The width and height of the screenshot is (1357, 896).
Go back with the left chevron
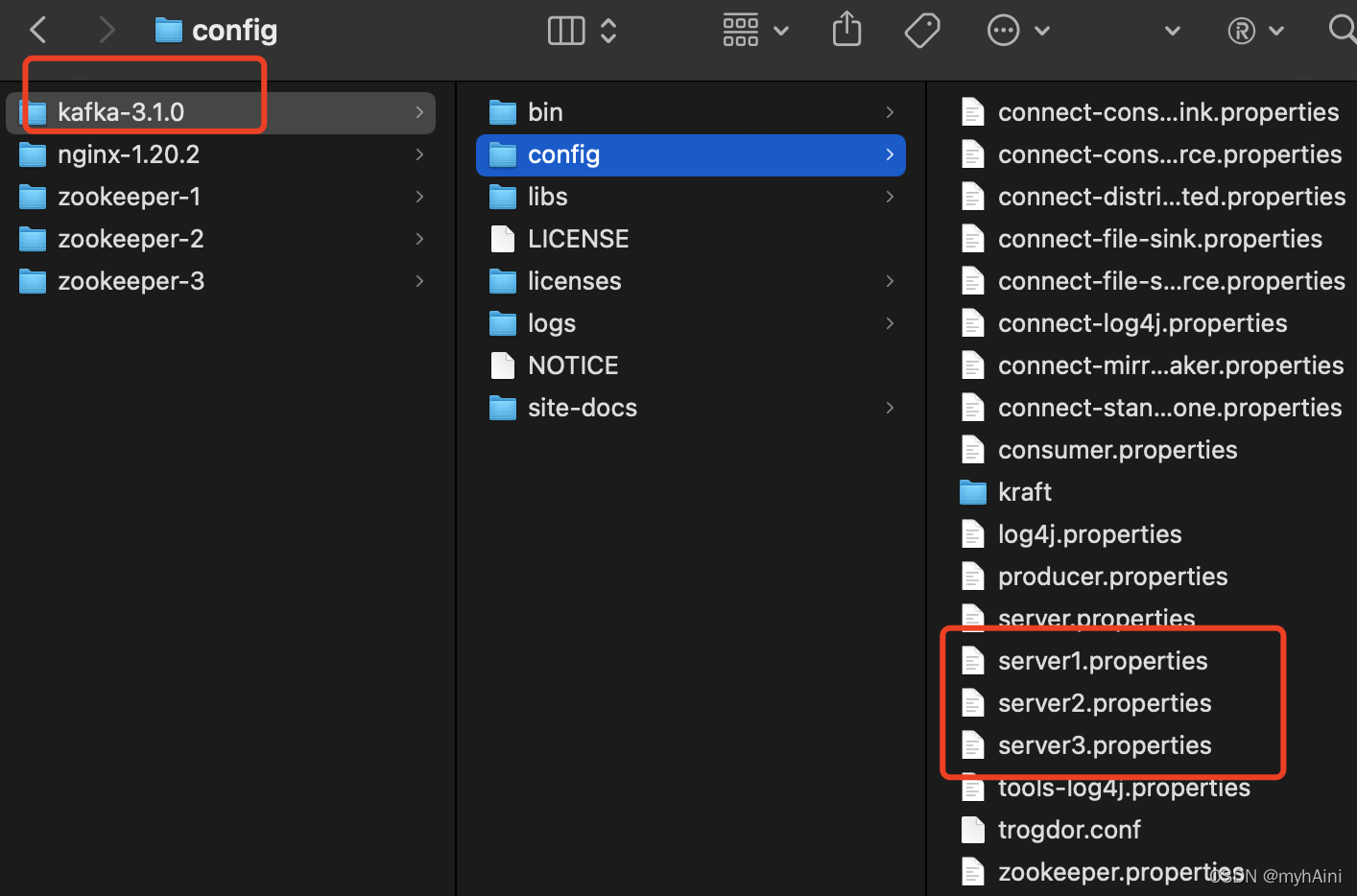pyautogui.click(x=38, y=30)
